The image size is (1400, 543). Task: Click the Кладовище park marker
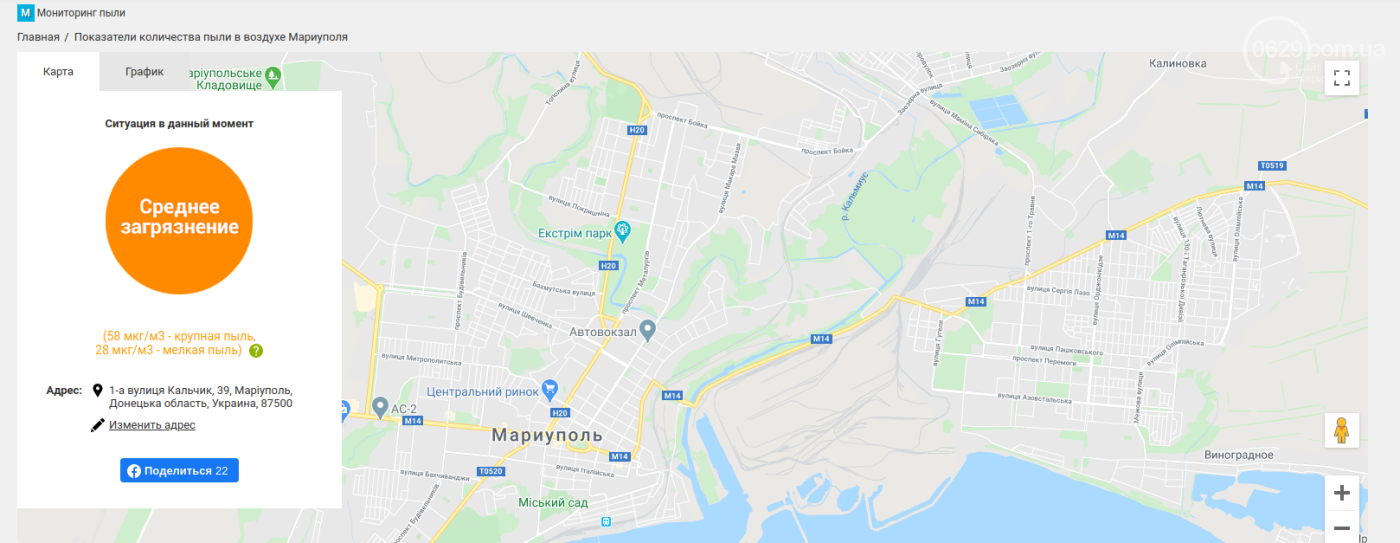click(274, 76)
